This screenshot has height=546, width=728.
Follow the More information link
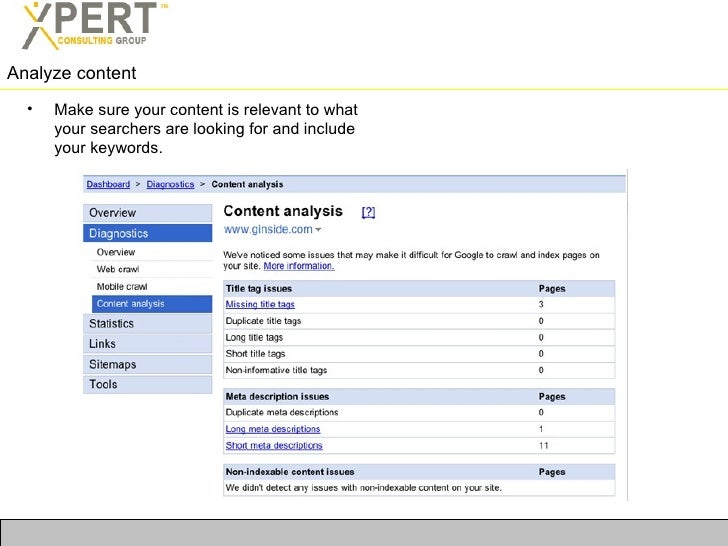[x=299, y=266]
